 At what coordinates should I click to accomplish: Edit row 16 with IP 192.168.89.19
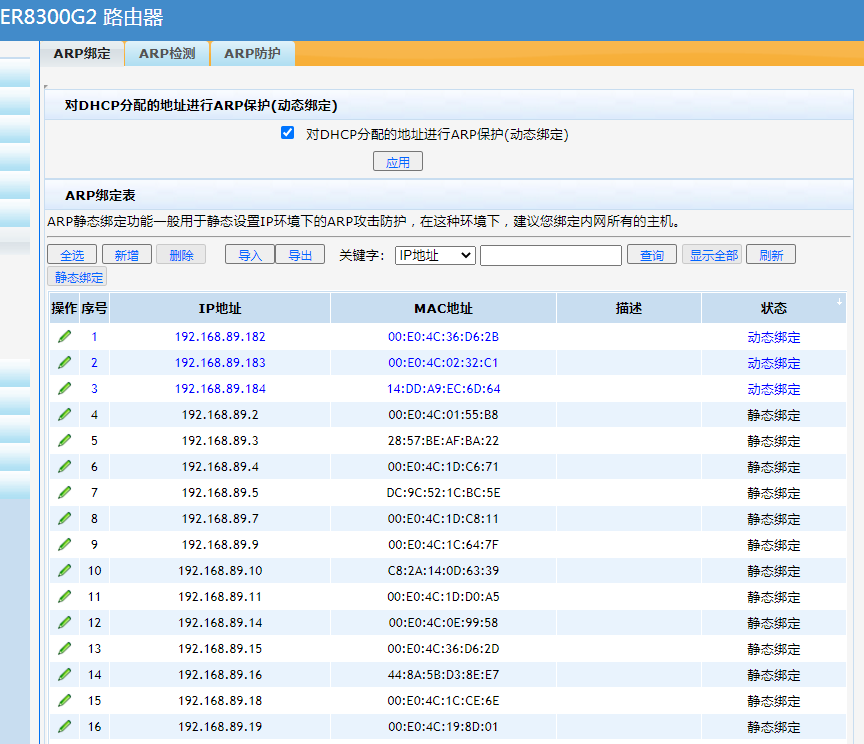click(x=65, y=727)
